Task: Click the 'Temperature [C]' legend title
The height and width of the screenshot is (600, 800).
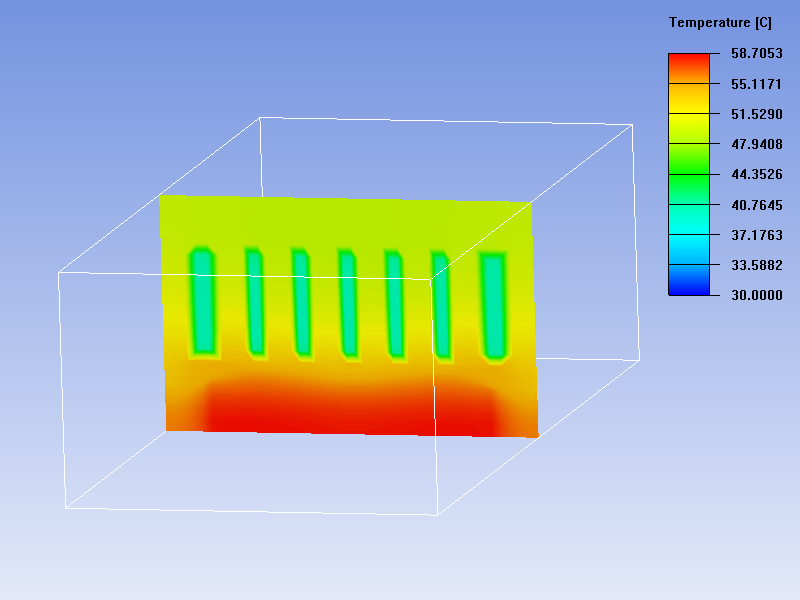Action: [x=720, y=23]
